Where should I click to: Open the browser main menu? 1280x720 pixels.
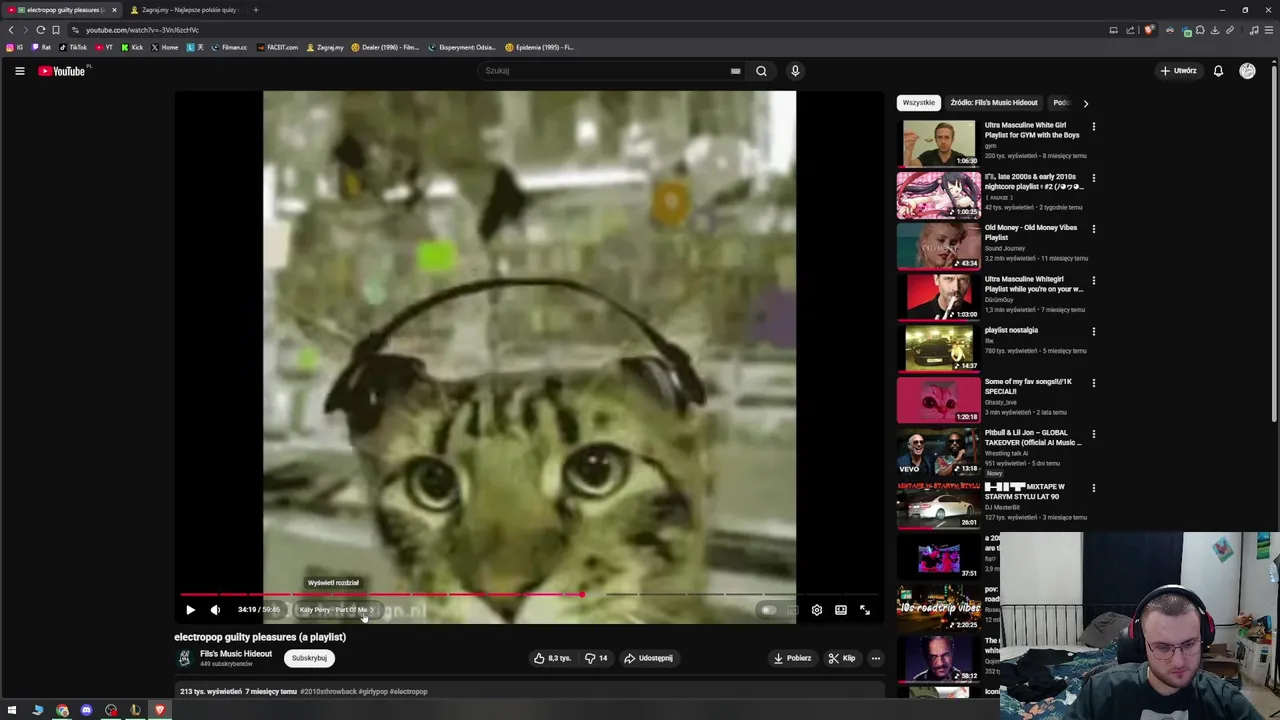1269,30
